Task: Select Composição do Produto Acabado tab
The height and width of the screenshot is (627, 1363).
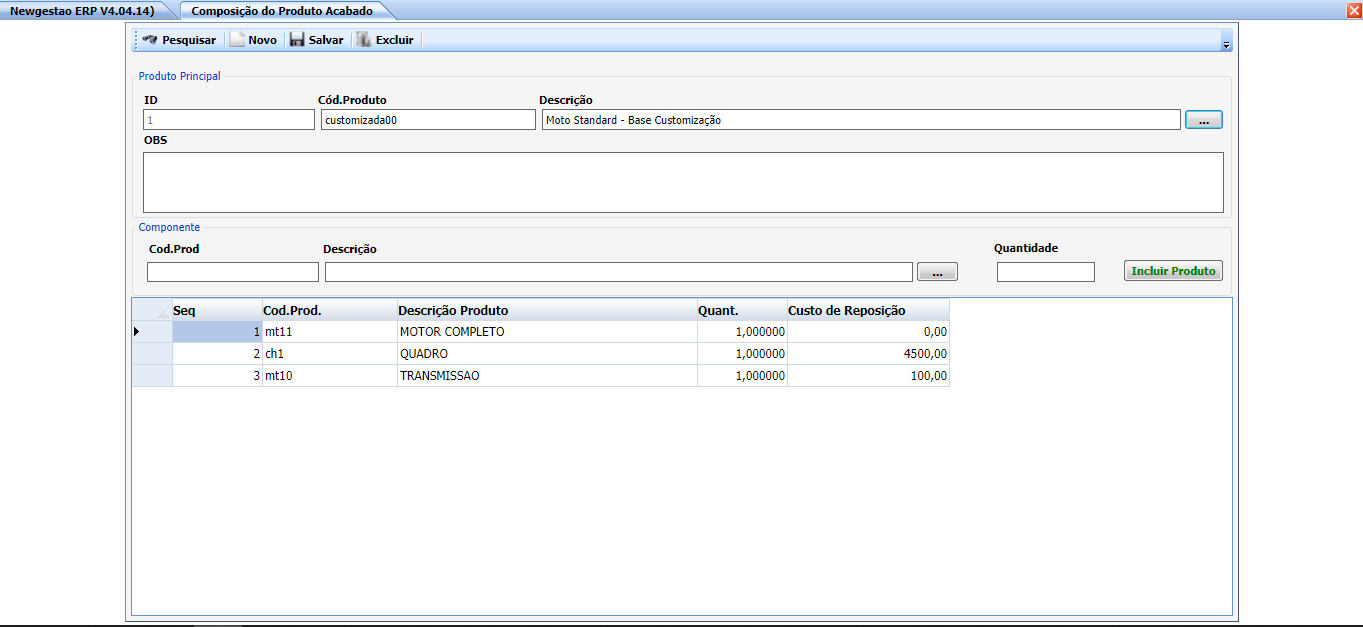Action: 282,11
